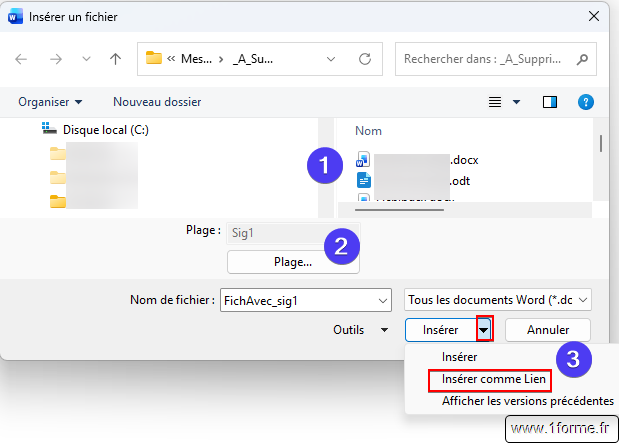Go up one folder level
Screen dimensions: 619x443
[x=115, y=59]
